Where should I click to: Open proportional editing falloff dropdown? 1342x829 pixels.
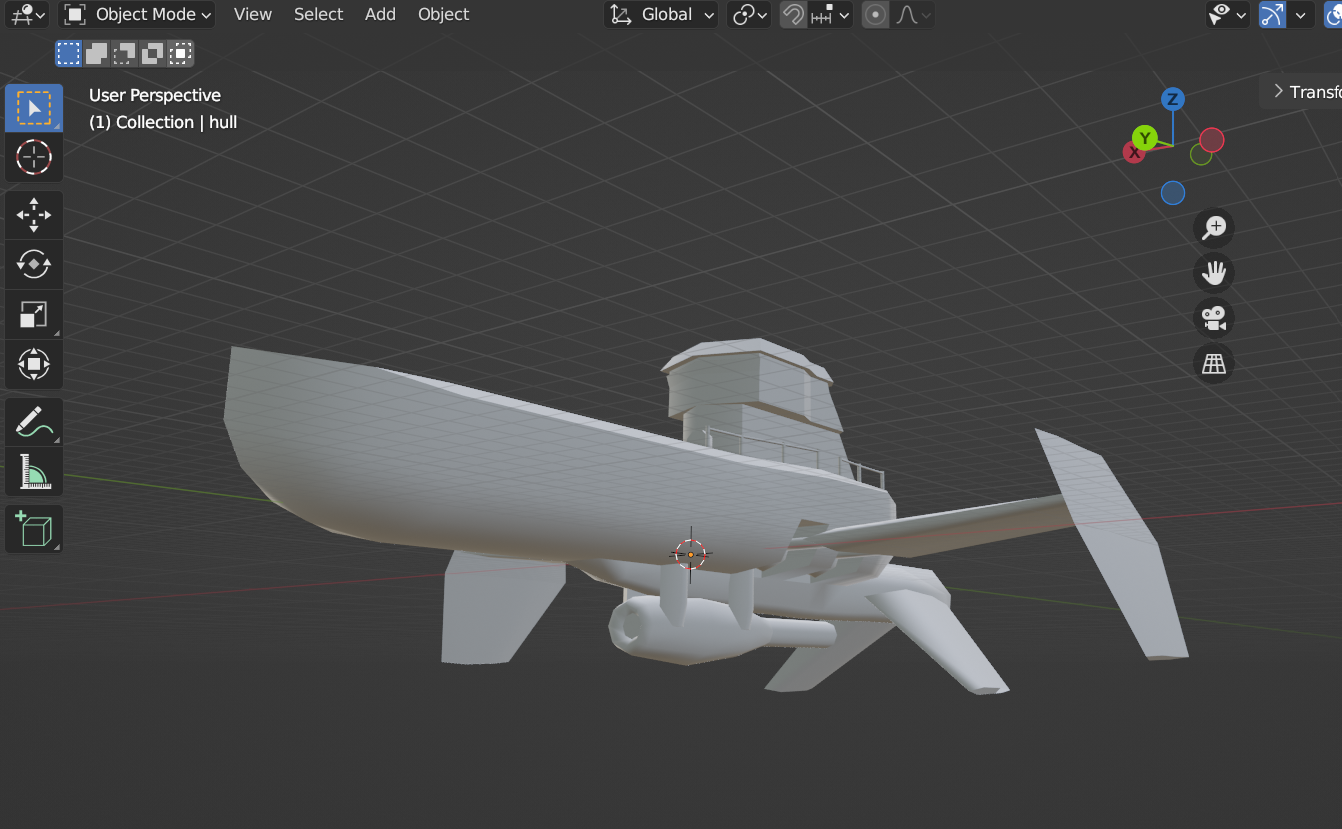[x=912, y=15]
